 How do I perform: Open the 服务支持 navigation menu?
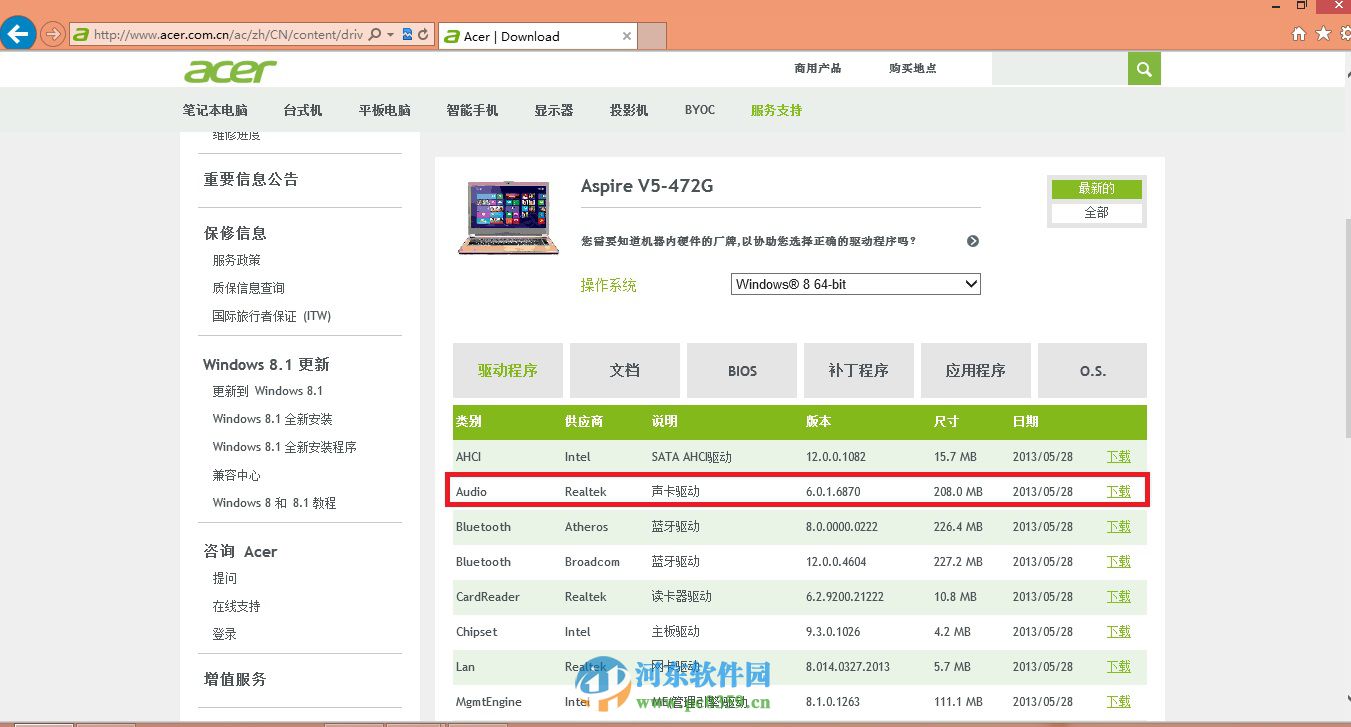click(x=775, y=110)
